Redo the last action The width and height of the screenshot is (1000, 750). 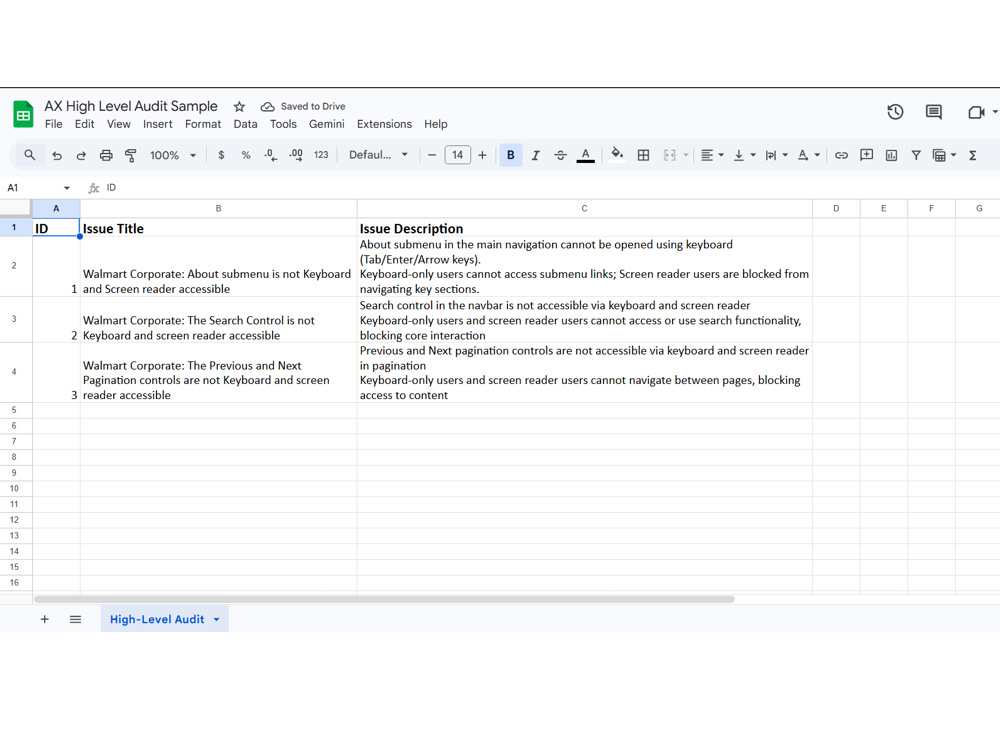(81, 155)
